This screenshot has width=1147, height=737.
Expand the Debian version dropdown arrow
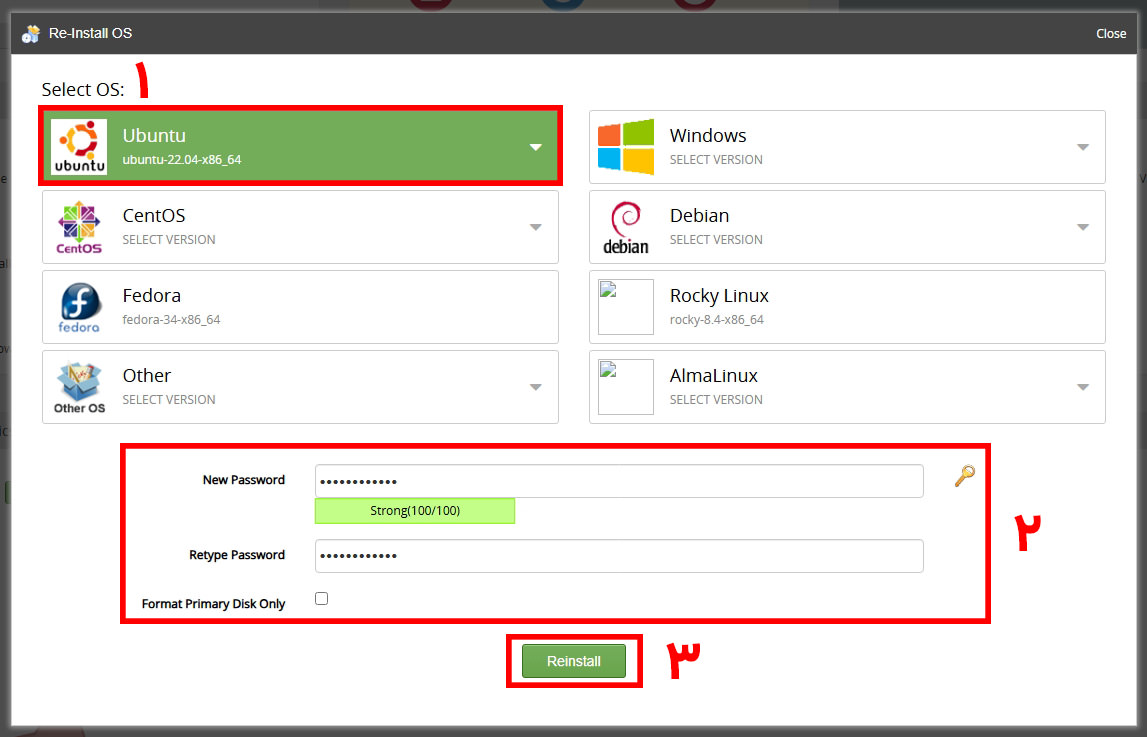(1083, 227)
